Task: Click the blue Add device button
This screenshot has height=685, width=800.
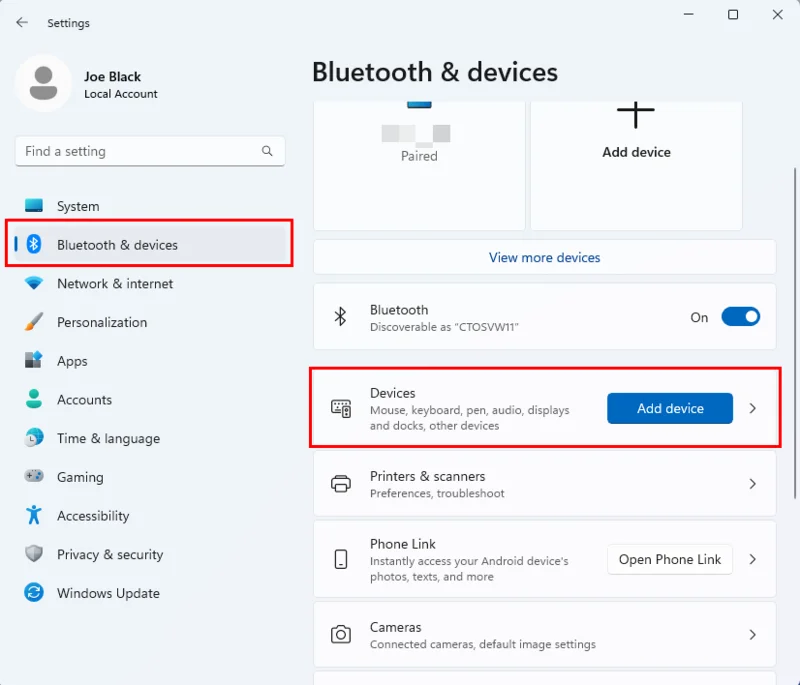Action: (x=670, y=408)
